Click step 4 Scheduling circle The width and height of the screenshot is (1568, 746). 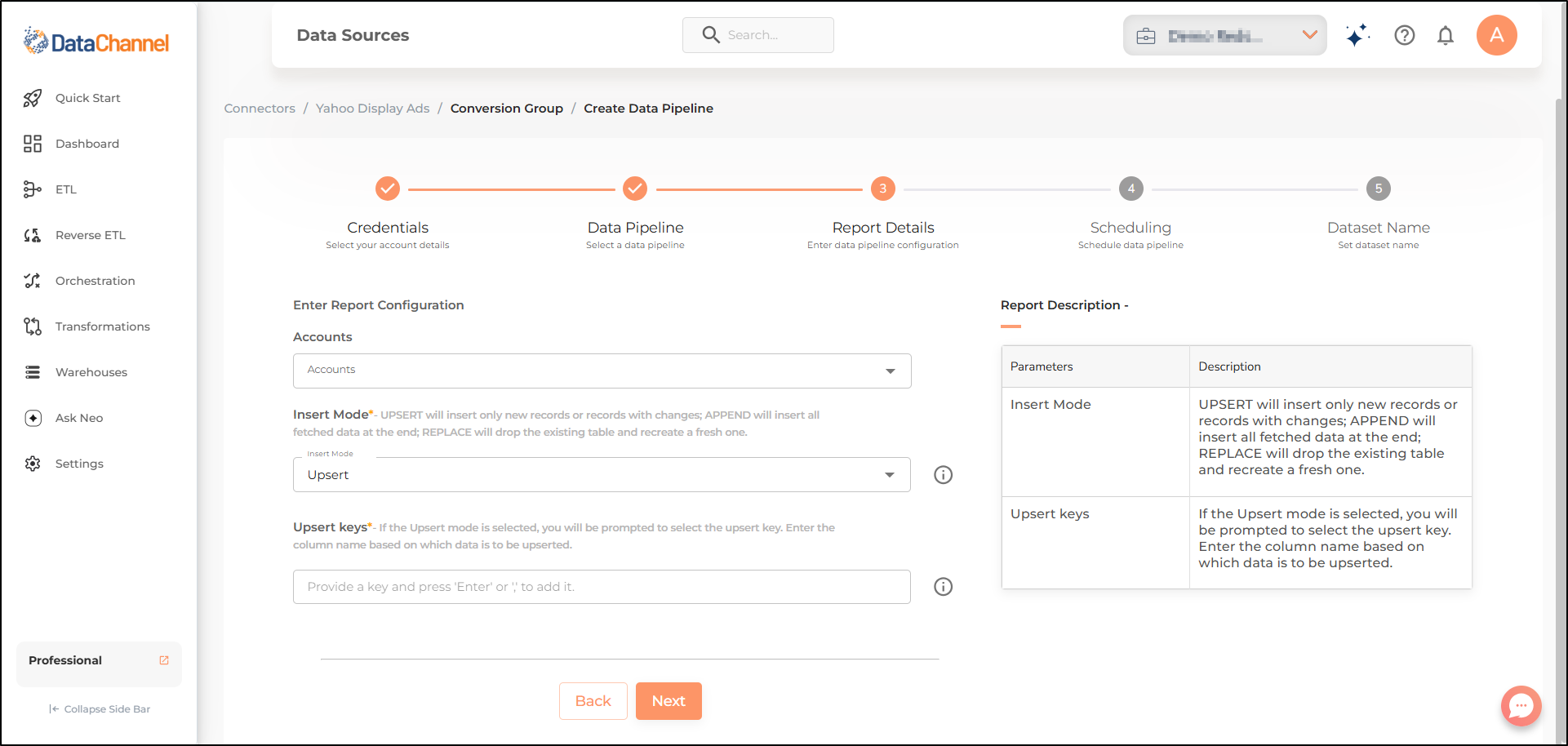[1131, 189]
